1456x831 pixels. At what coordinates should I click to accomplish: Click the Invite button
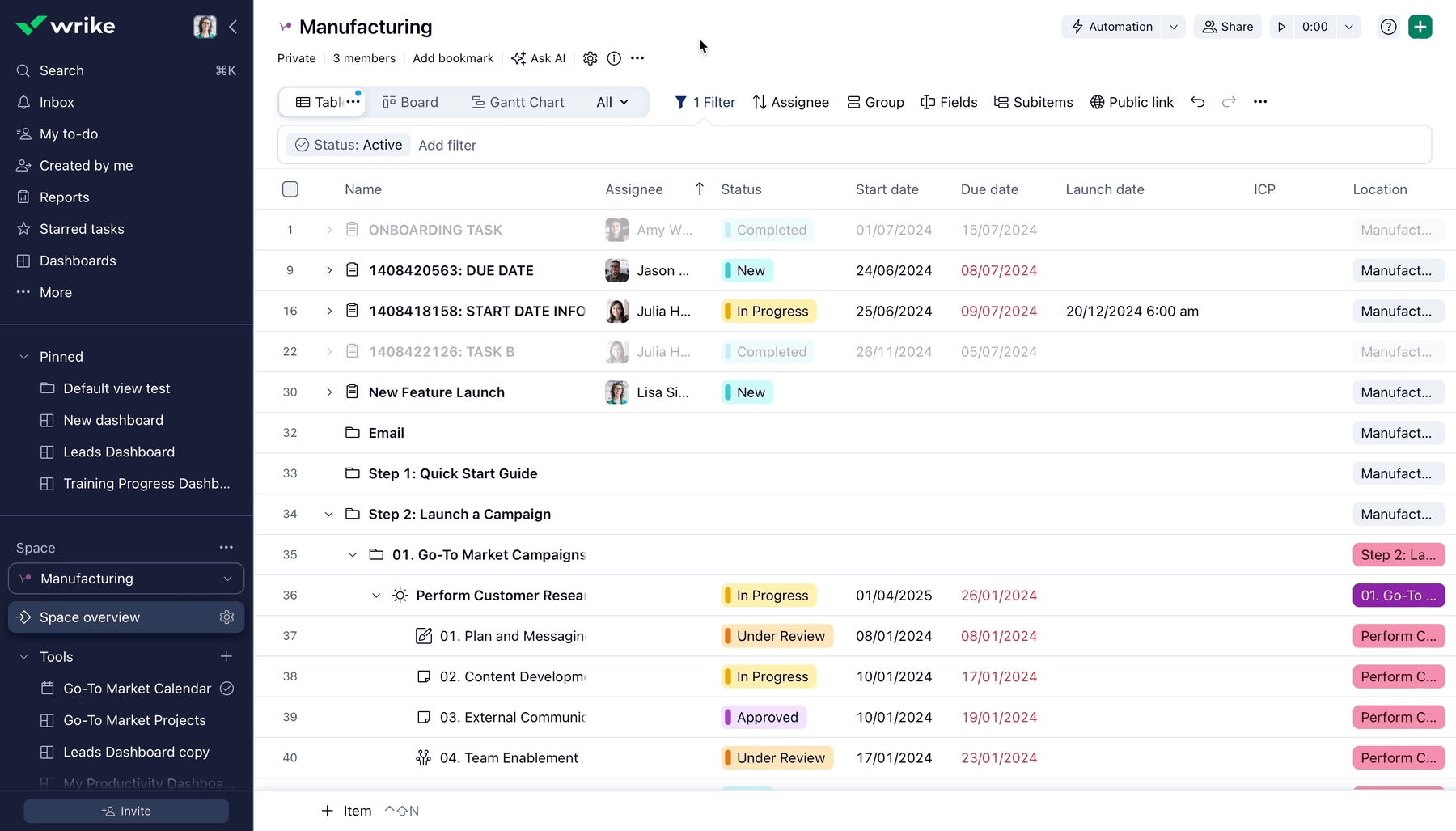click(126, 811)
